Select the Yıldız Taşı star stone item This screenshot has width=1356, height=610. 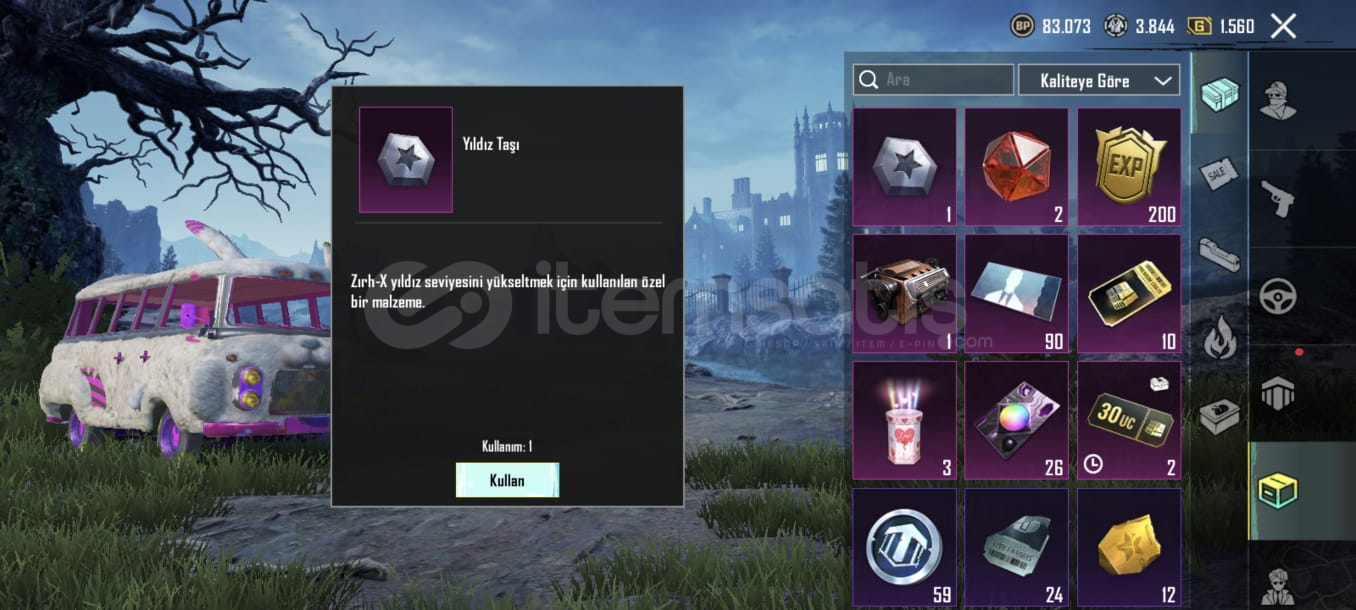coord(904,167)
